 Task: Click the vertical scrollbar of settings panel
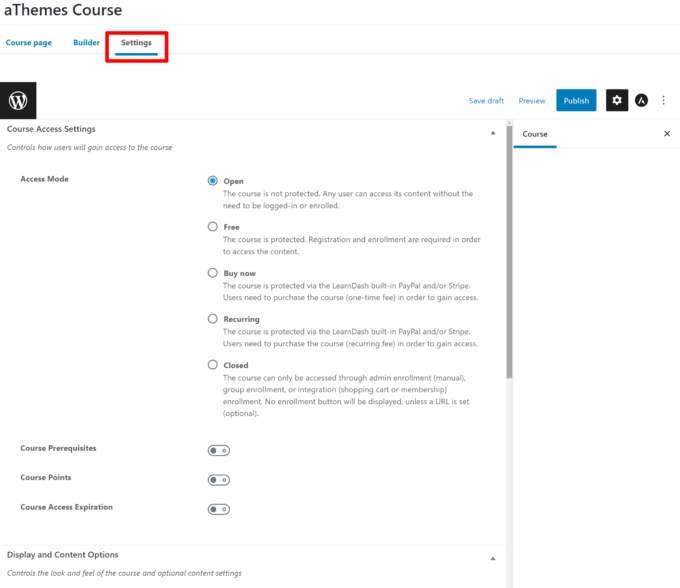point(509,252)
